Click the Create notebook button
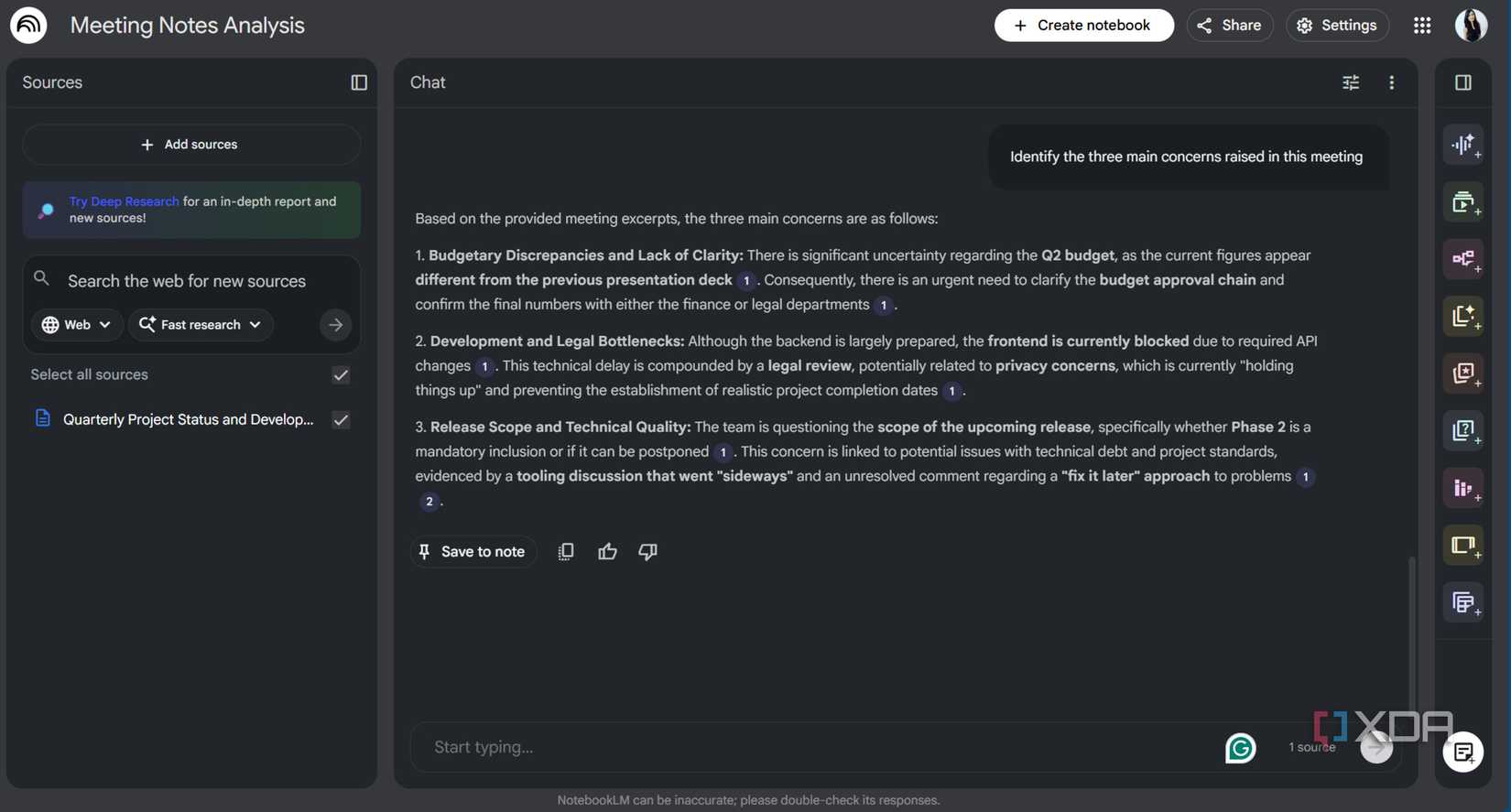Image resolution: width=1511 pixels, height=812 pixels. (1083, 25)
